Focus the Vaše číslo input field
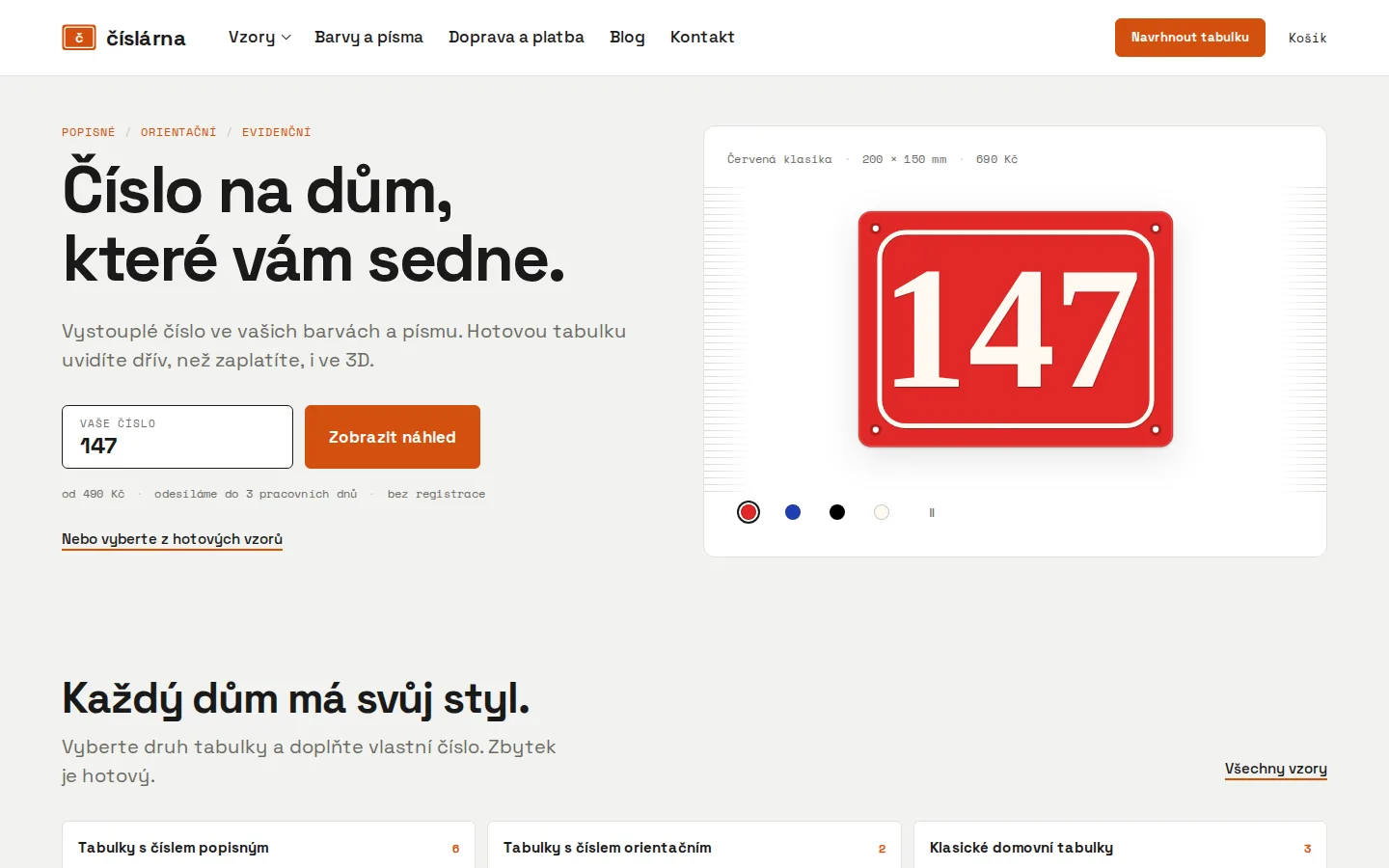 pos(177,437)
